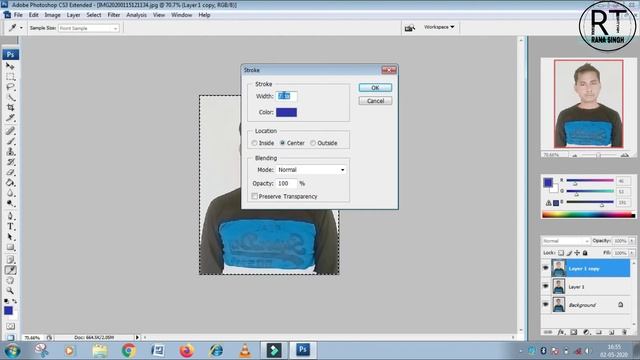Select the History Brush tool
The image size is (640, 360).
click(10, 162)
